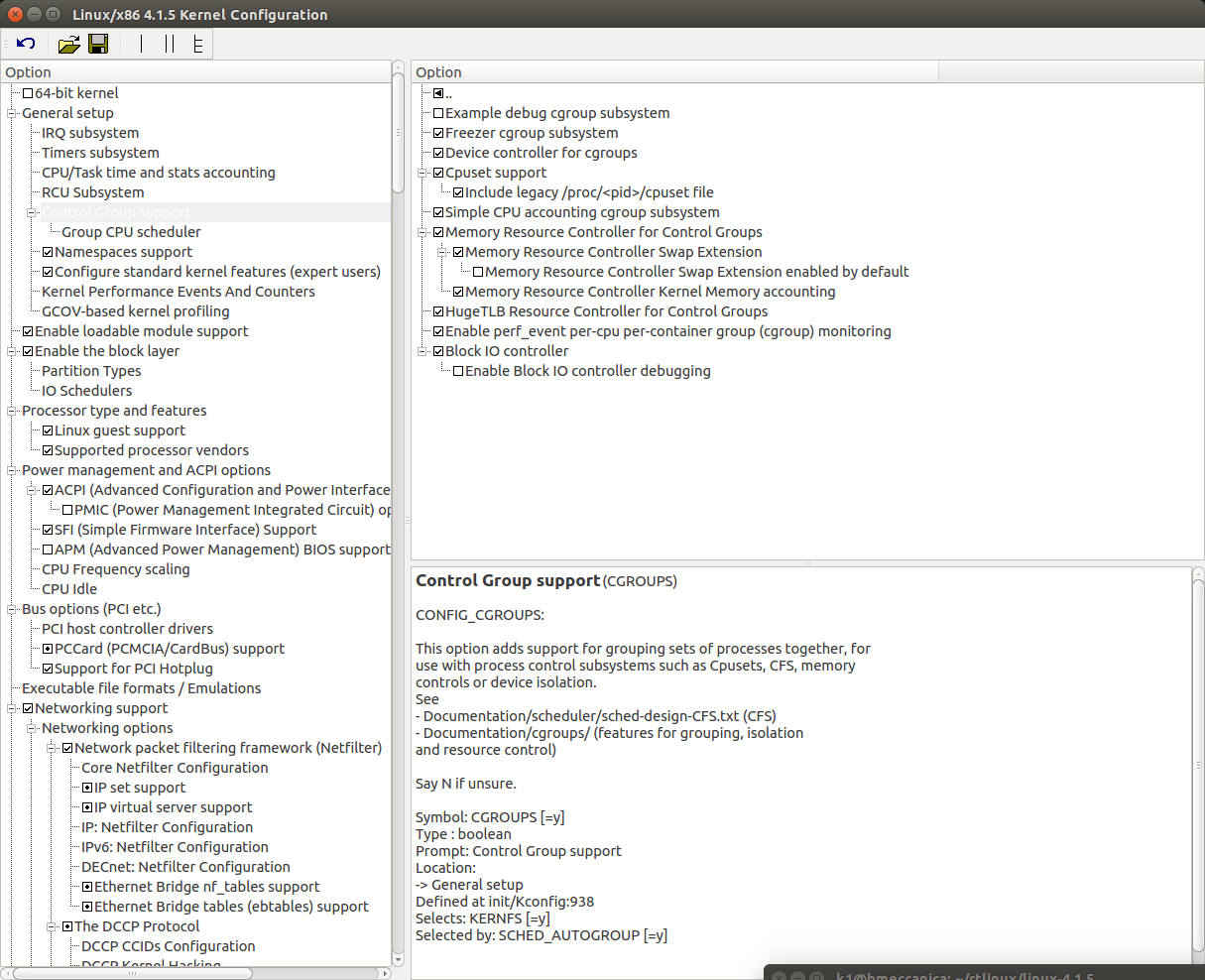
Task: Select CPU Idle entry
Action: click(x=69, y=589)
